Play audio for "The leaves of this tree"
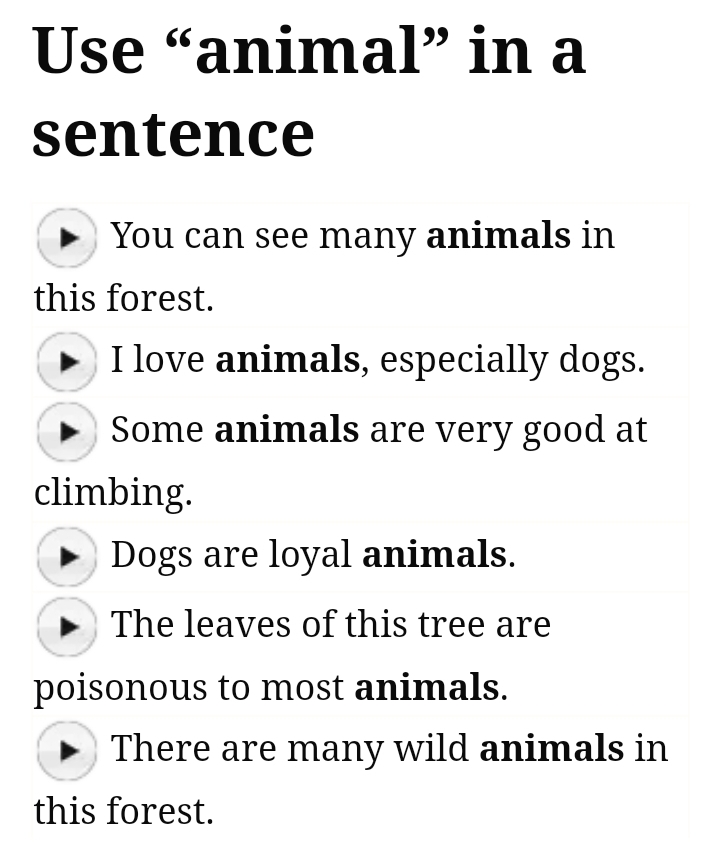 click(66, 626)
